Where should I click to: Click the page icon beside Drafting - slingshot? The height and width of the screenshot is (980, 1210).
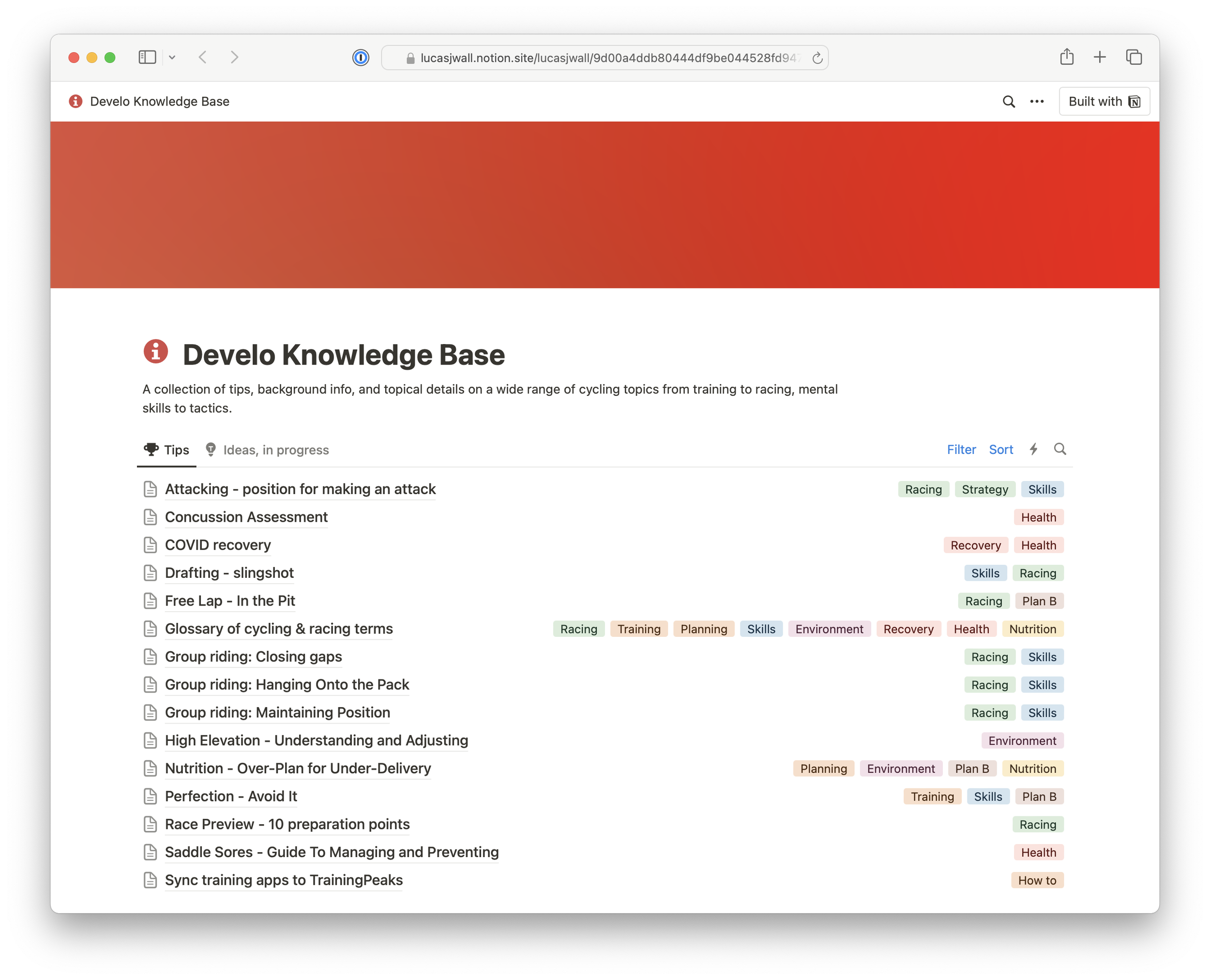[150, 573]
